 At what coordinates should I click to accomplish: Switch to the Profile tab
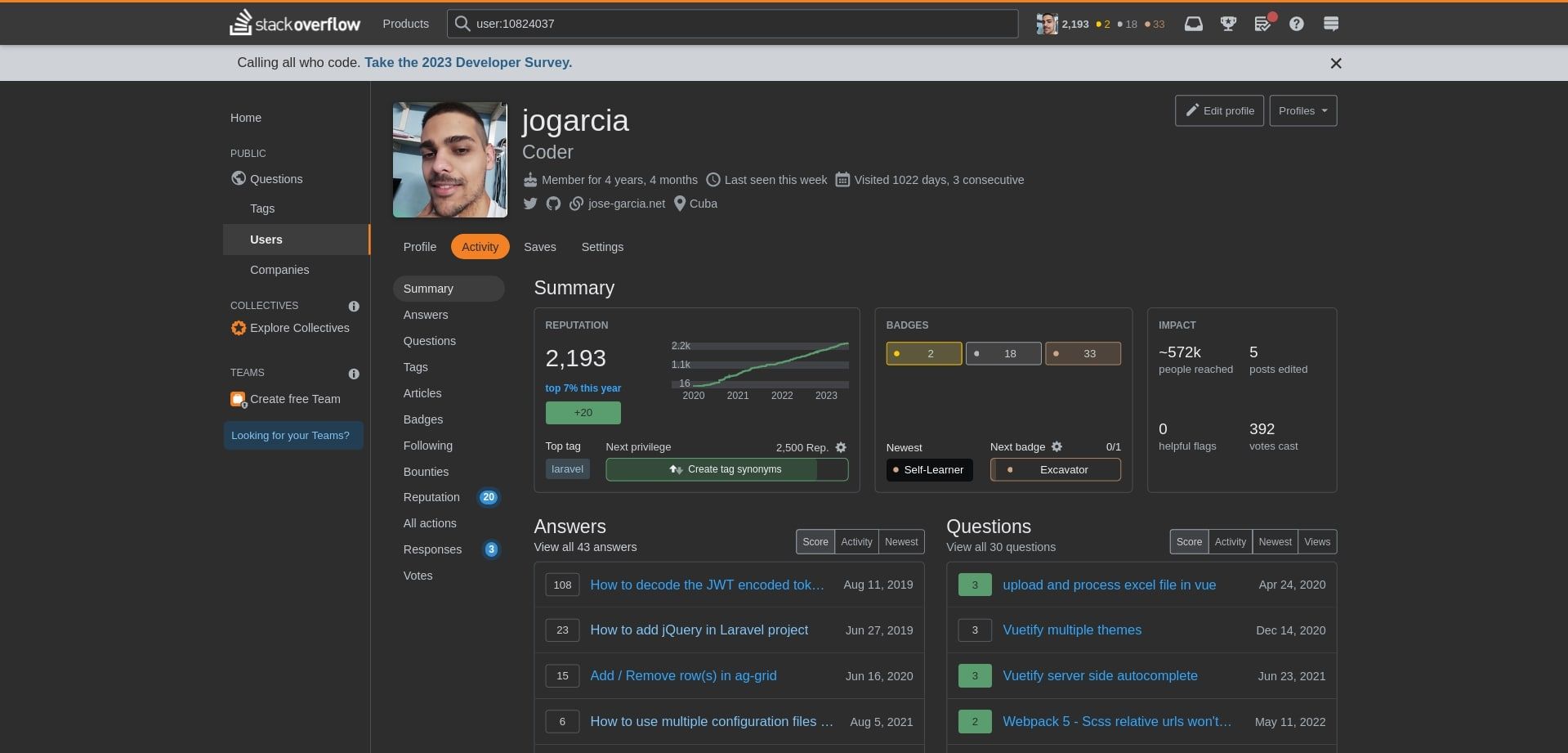pyautogui.click(x=419, y=246)
